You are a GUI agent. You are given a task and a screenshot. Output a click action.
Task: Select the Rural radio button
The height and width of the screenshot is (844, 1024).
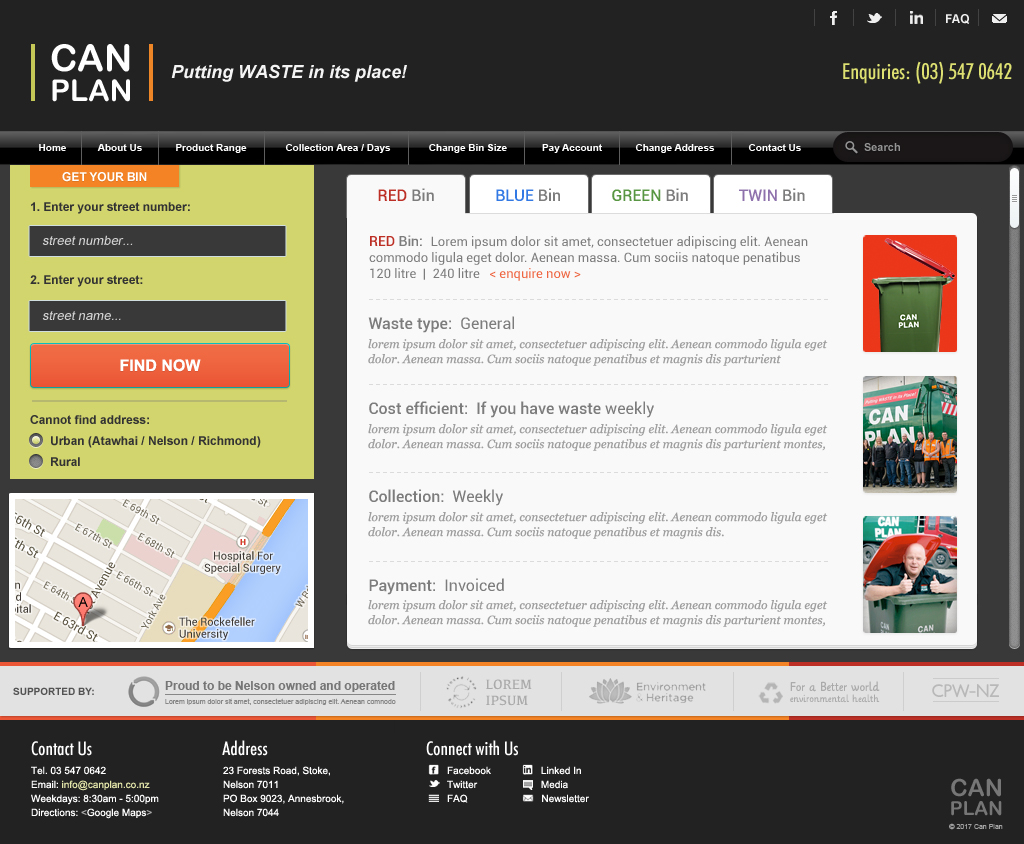[36, 461]
